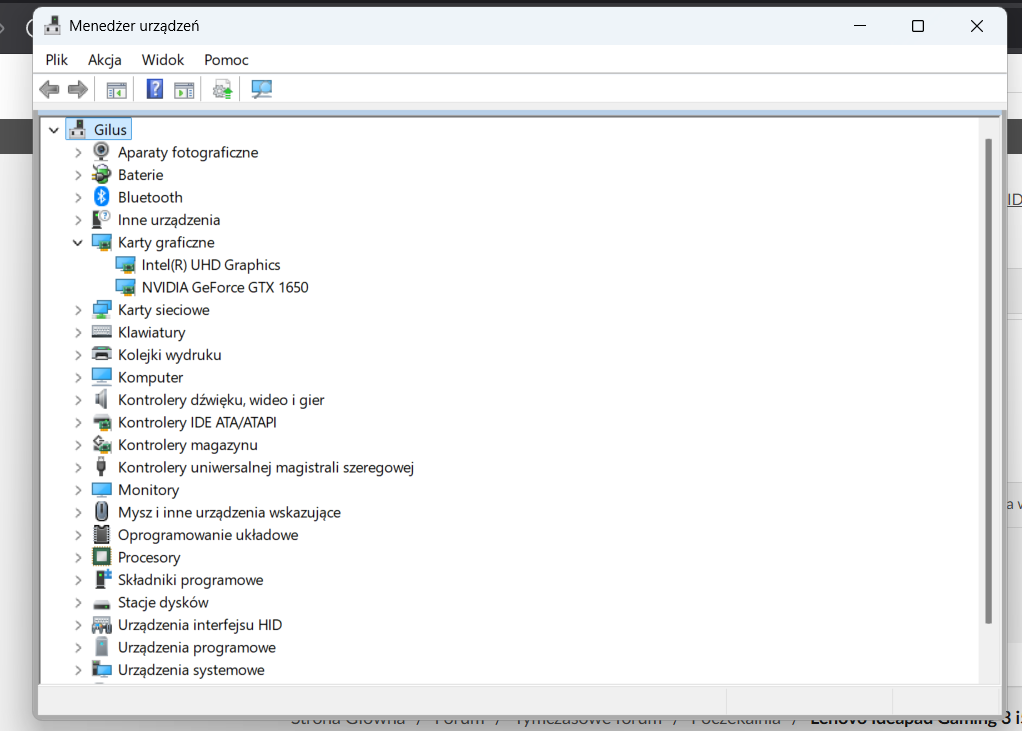This screenshot has height=731, width=1022.
Task: Select the Komputer category label
Action: 151,377
